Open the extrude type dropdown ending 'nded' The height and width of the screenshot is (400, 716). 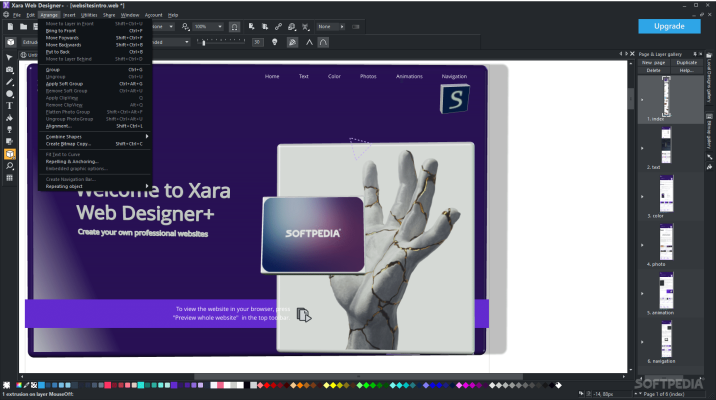click(171, 42)
